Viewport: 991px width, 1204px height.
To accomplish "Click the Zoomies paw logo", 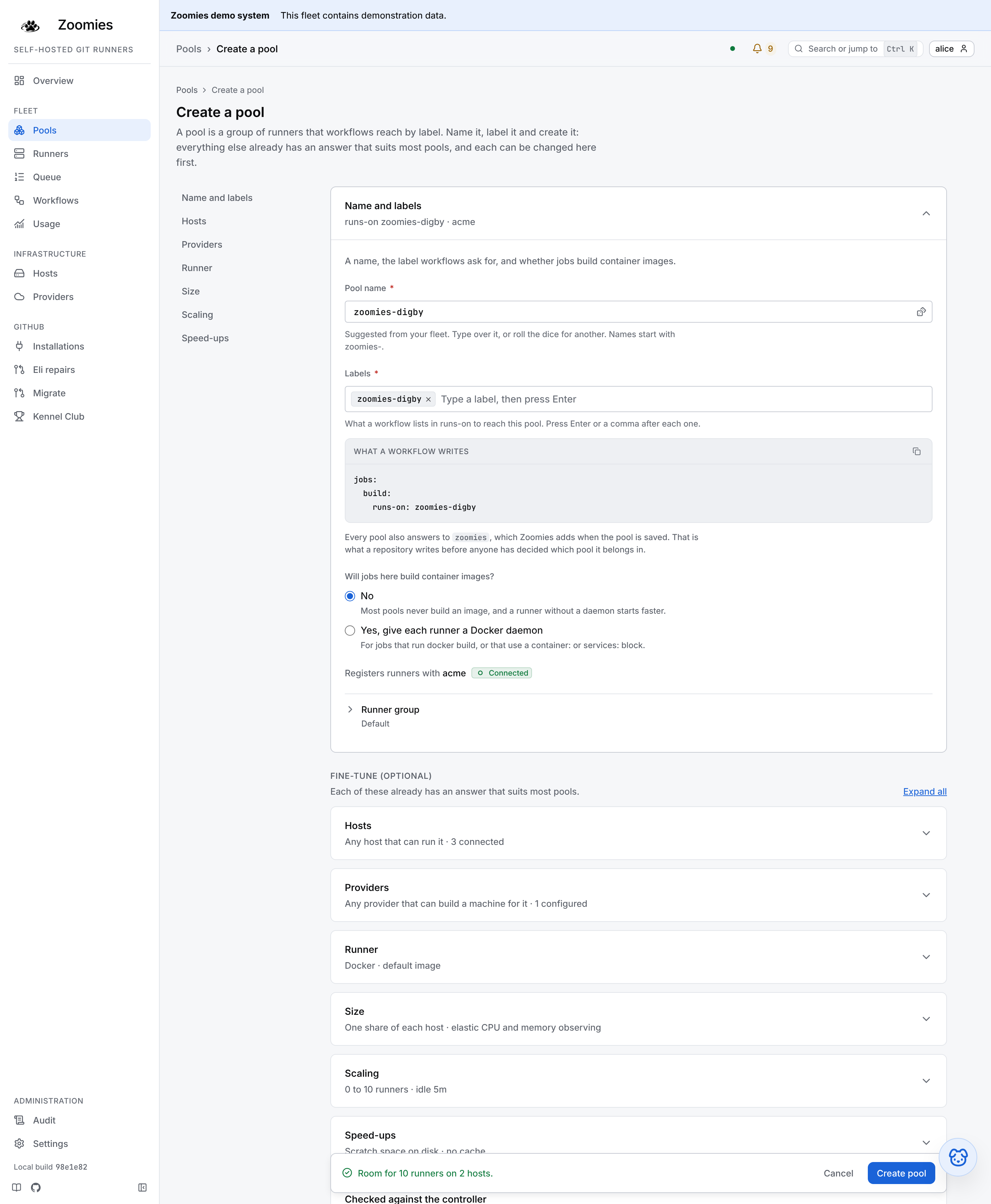I will [x=30, y=25].
